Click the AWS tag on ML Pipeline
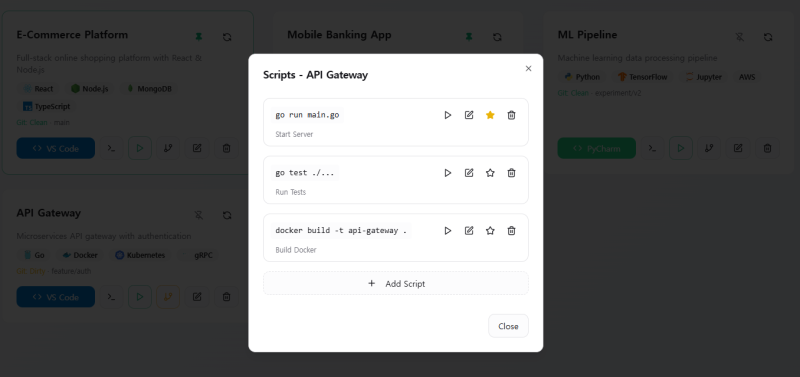This screenshot has height=377, width=800. (x=747, y=77)
